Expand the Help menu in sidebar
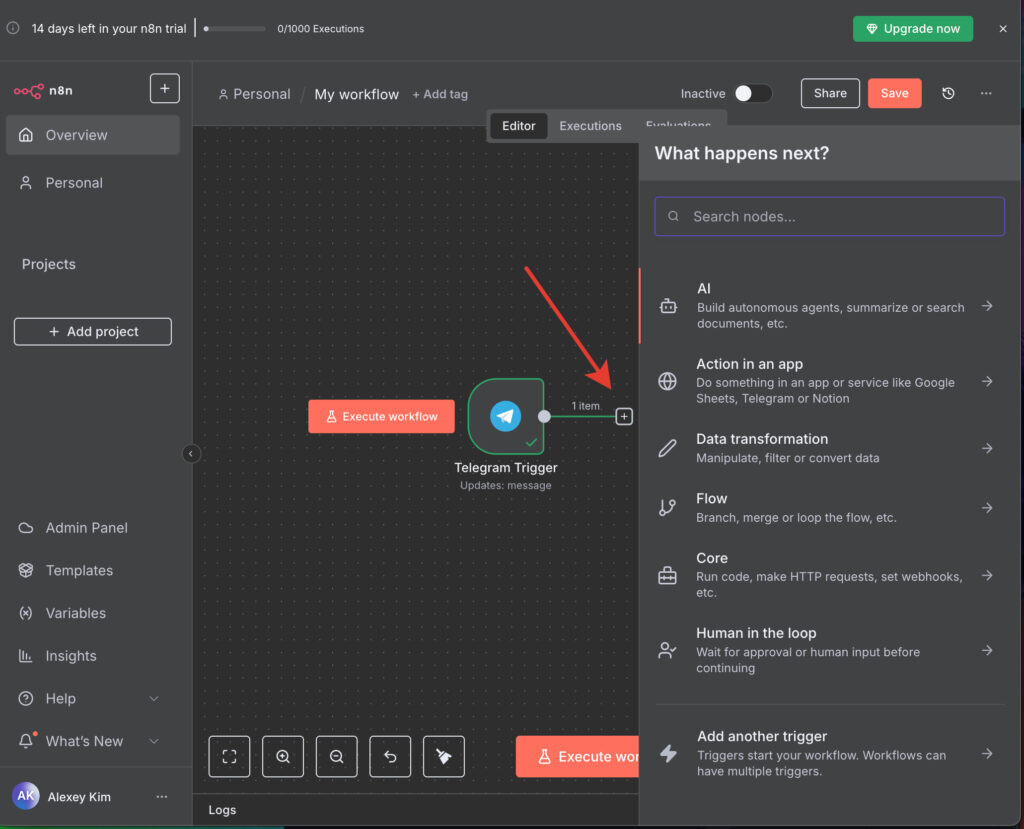The height and width of the screenshot is (829, 1024). click(153, 699)
